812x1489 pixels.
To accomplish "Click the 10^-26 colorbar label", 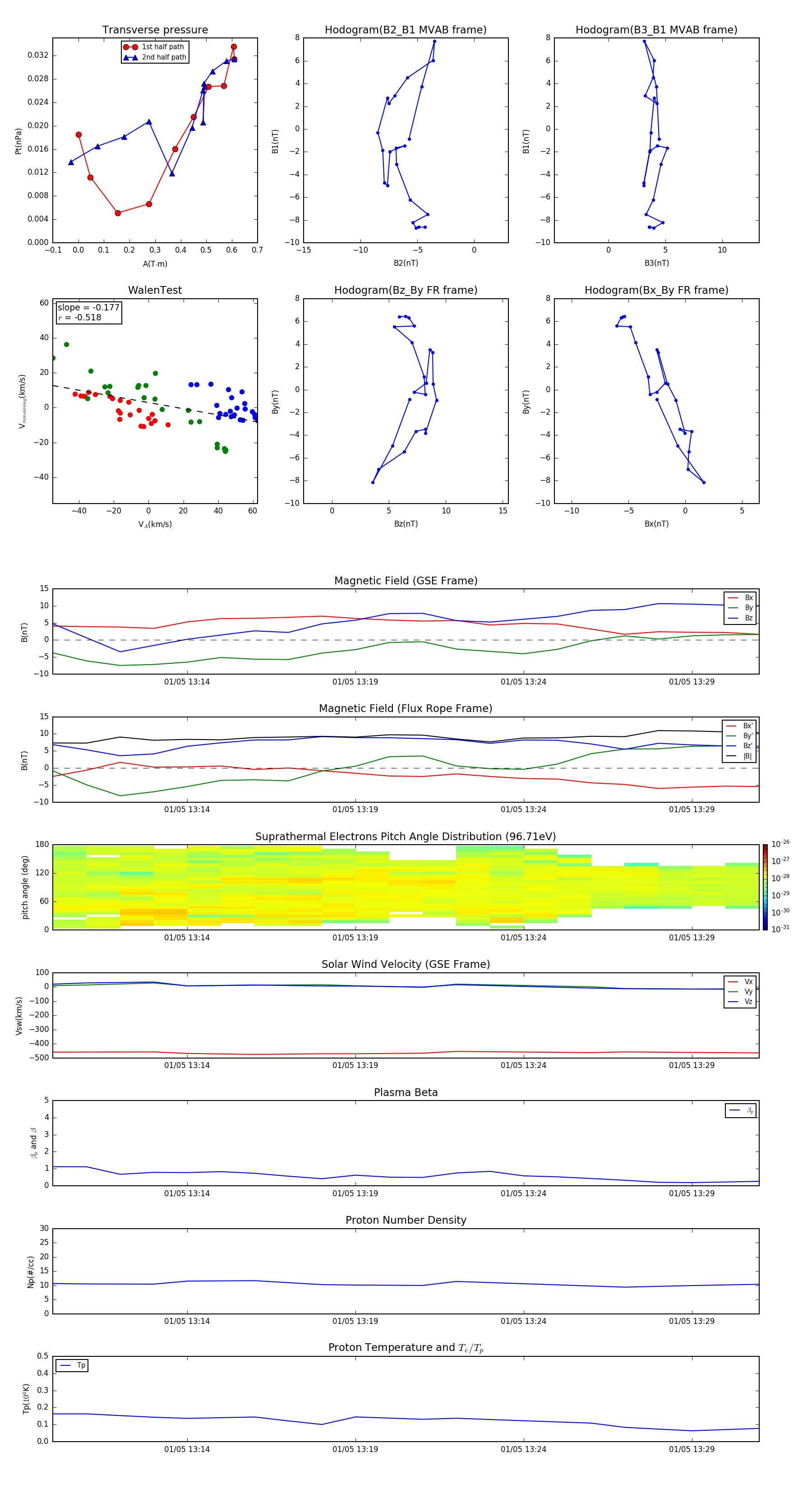I will 780,844.
